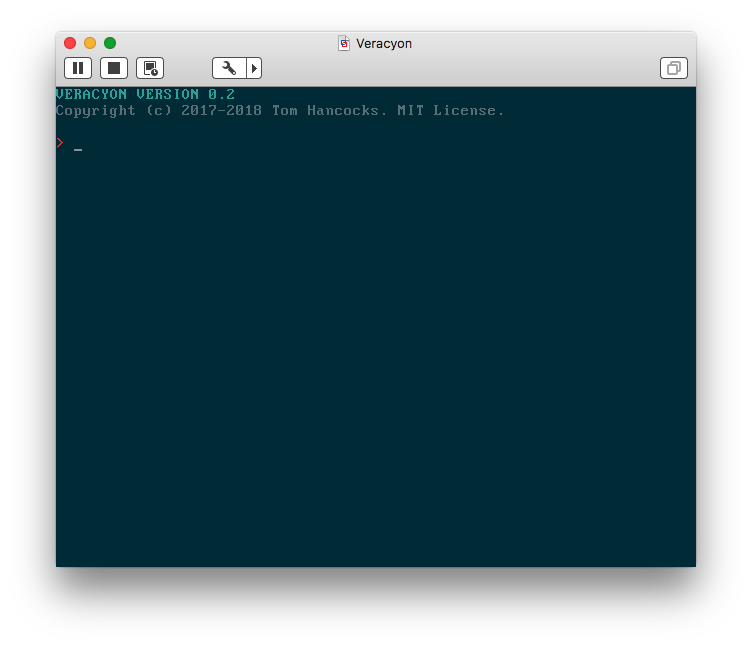This screenshot has height=647, width=752.
Task: Maximize the window with green button
Action: pos(110,43)
